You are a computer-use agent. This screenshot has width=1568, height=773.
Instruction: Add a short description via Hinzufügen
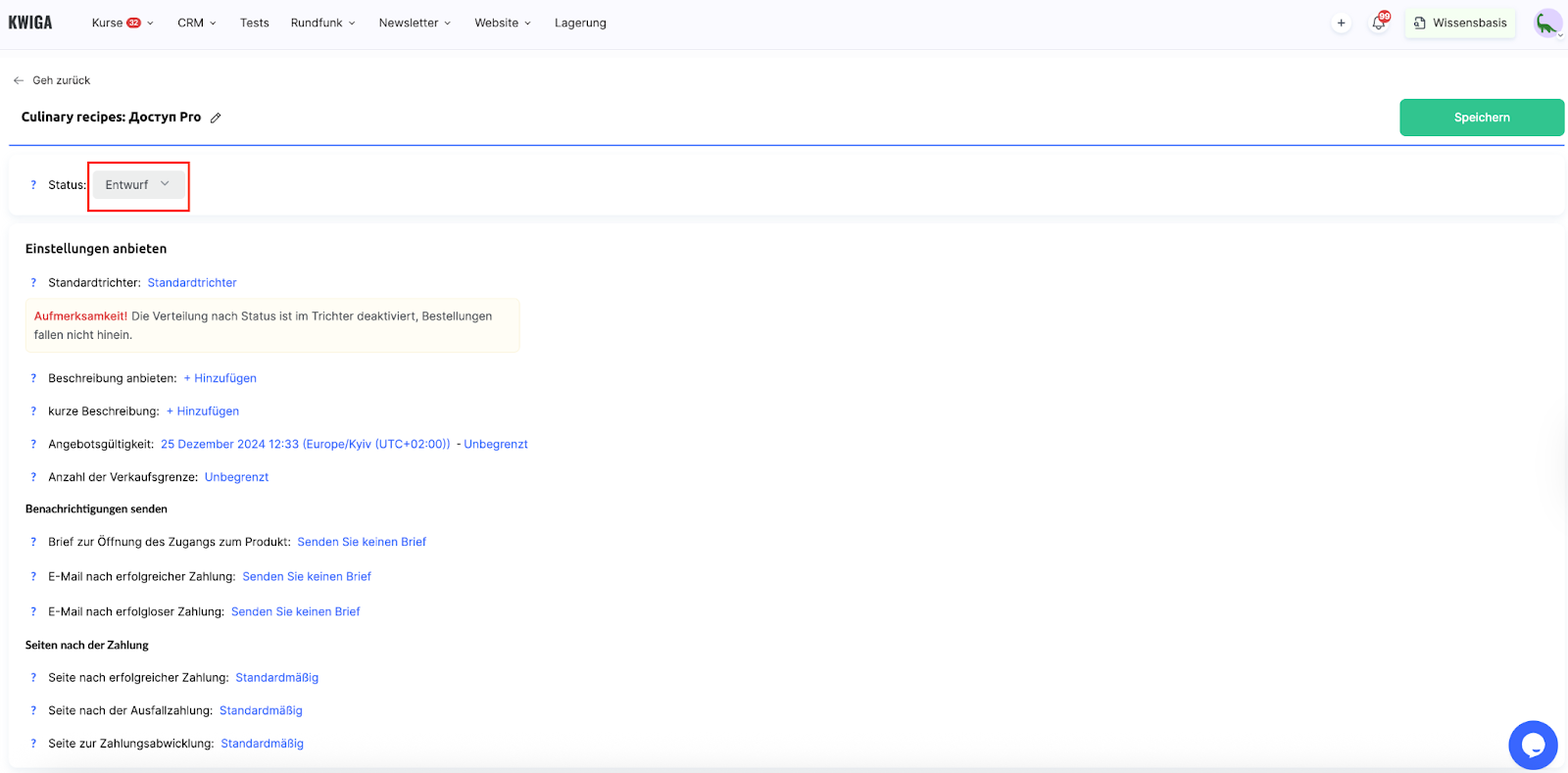[x=203, y=411]
